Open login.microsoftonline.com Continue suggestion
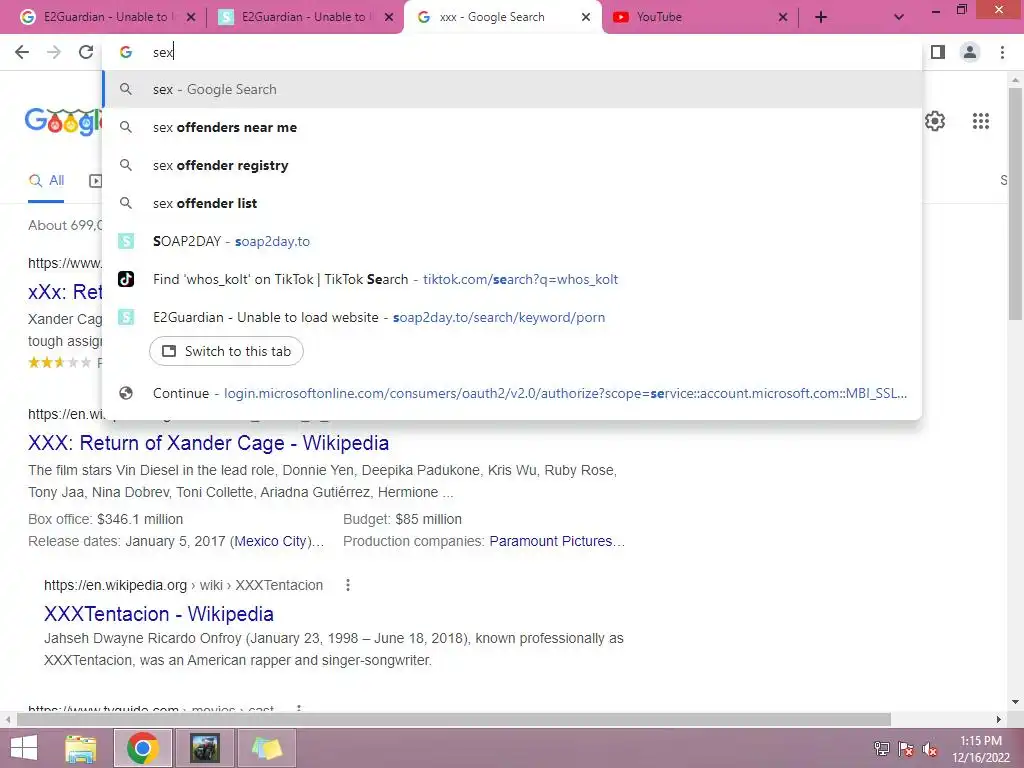This screenshot has height=768, width=1024. click(513, 393)
